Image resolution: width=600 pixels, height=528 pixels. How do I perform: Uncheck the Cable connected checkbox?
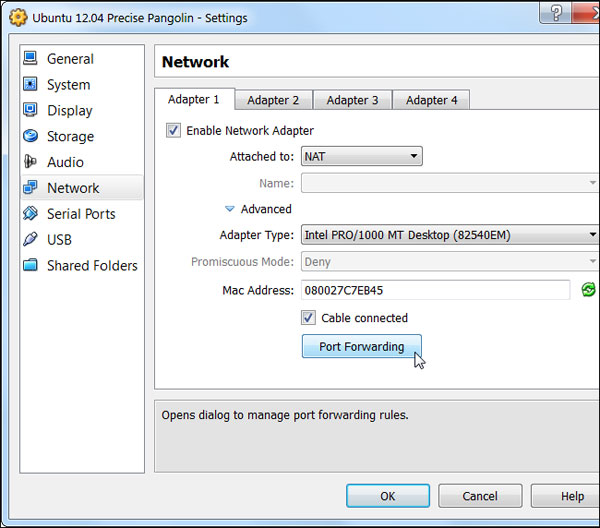309,318
